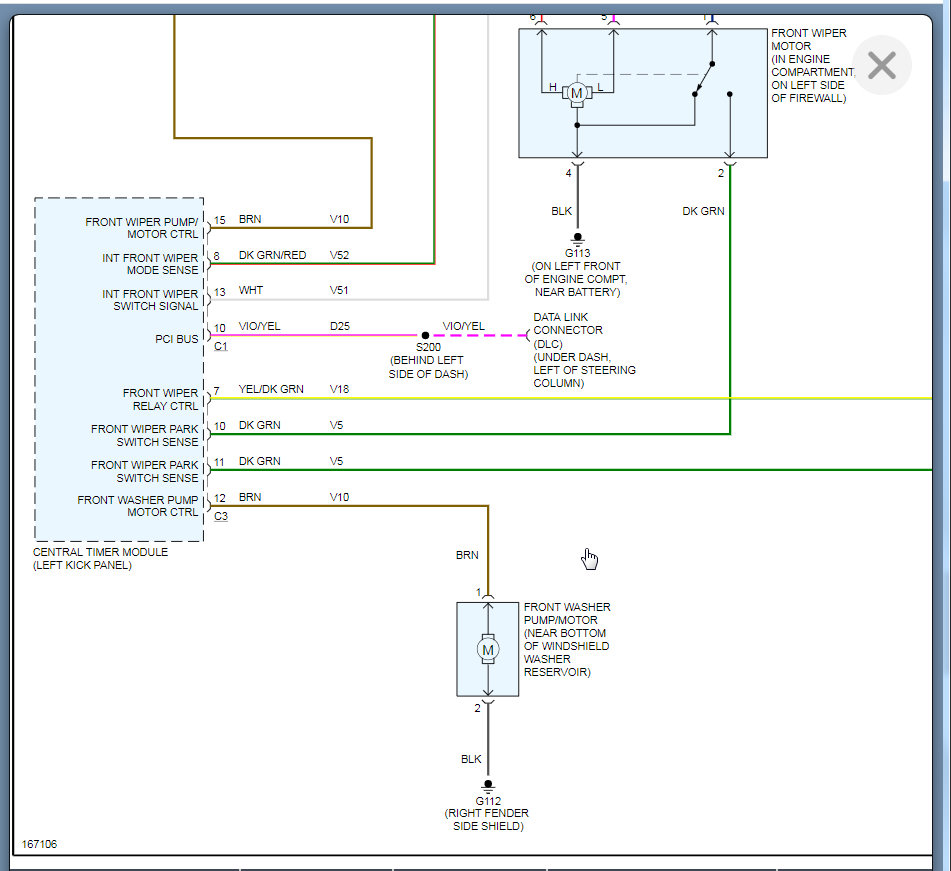Click the 'CENTRAL TIMER MODULE' caption
Image resolution: width=951 pixels, height=871 pixels.
tap(100, 552)
